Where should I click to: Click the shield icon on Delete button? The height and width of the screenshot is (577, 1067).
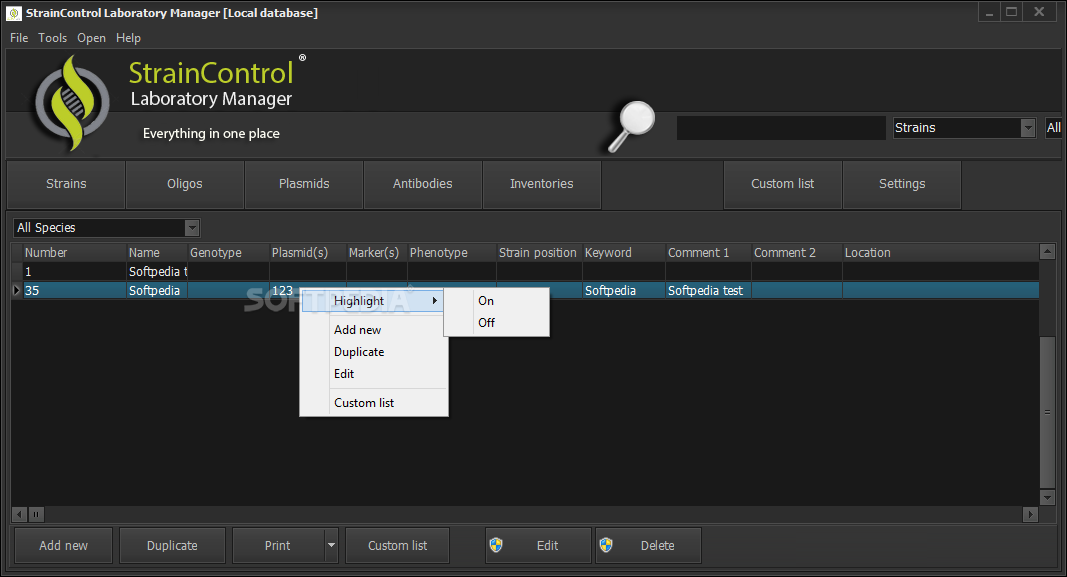pyautogui.click(x=606, y=545)
